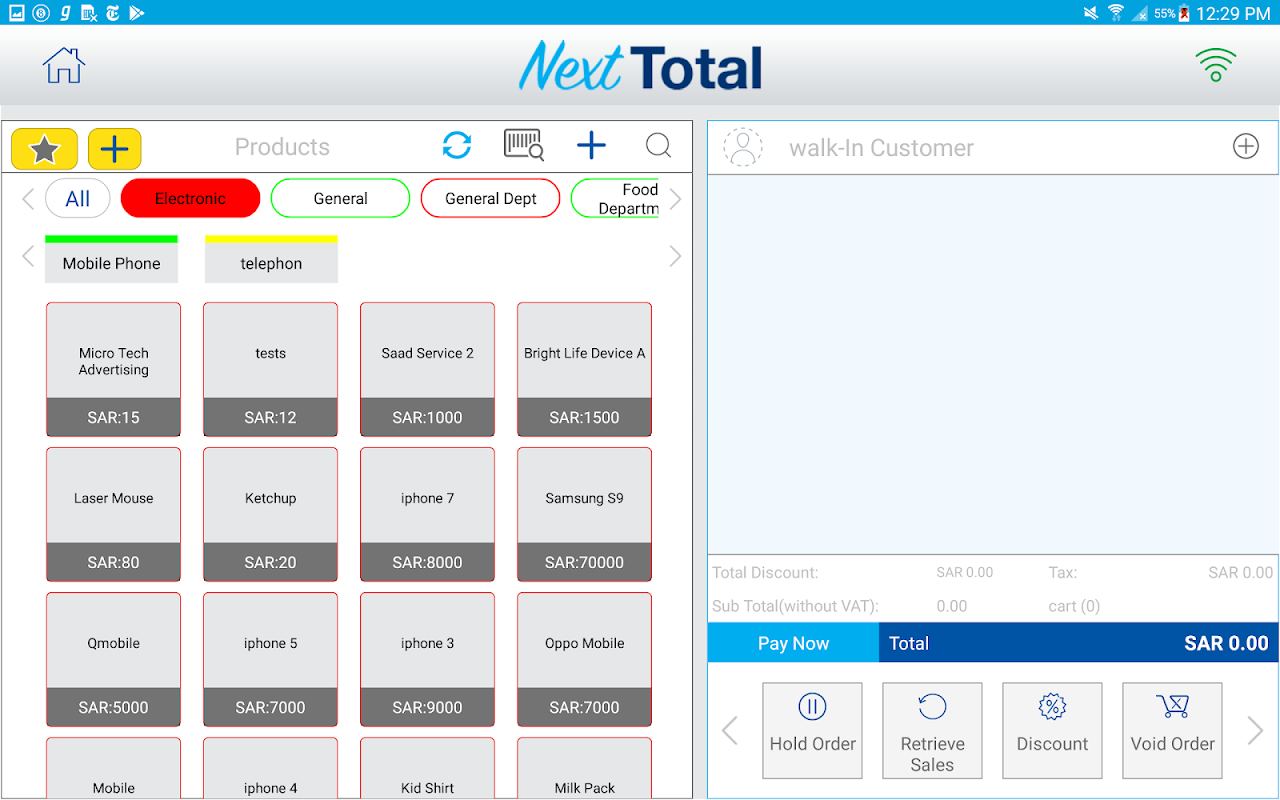
Task: Choose the iphone 3 product tile
Action: 427,659
